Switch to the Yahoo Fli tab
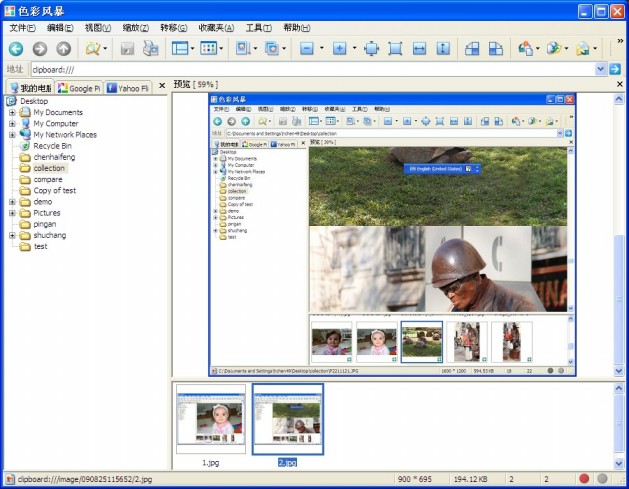This screenshot has width=629, height=489. [x=128, y=87]
